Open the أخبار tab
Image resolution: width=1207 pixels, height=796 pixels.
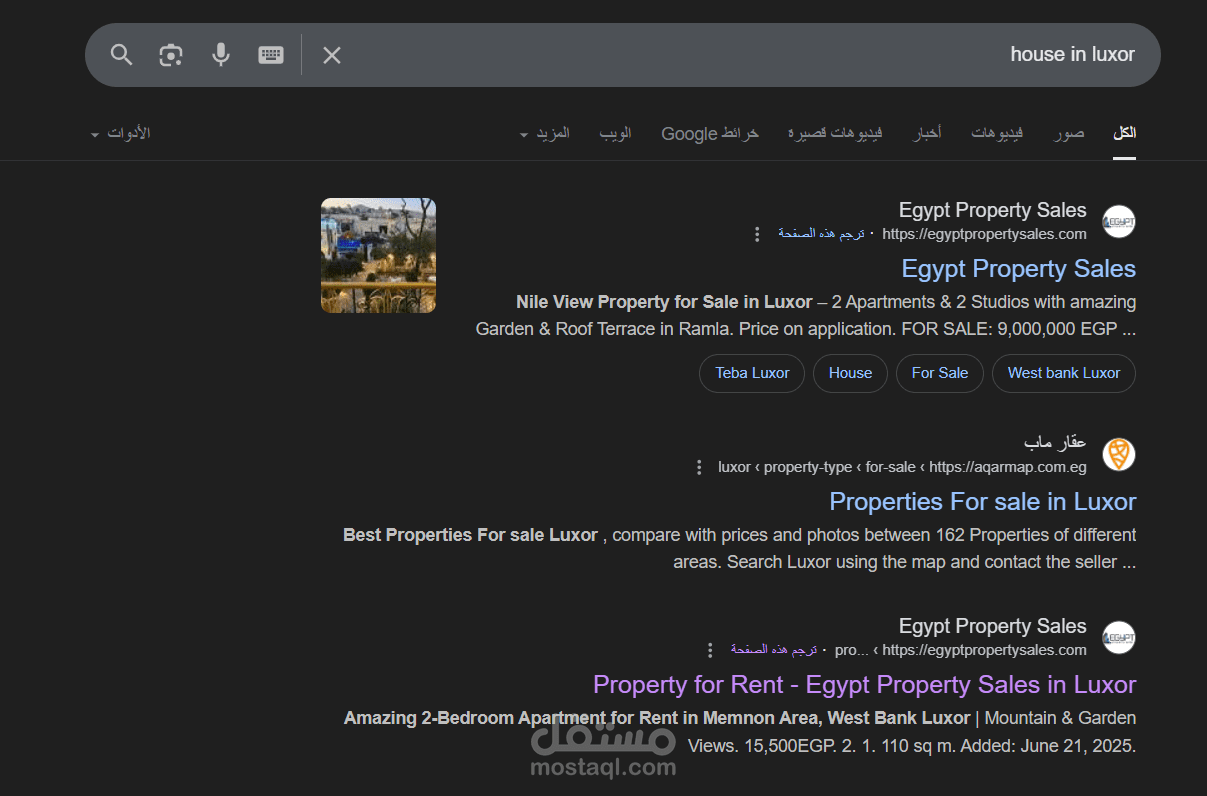click(x=927, y=133)
